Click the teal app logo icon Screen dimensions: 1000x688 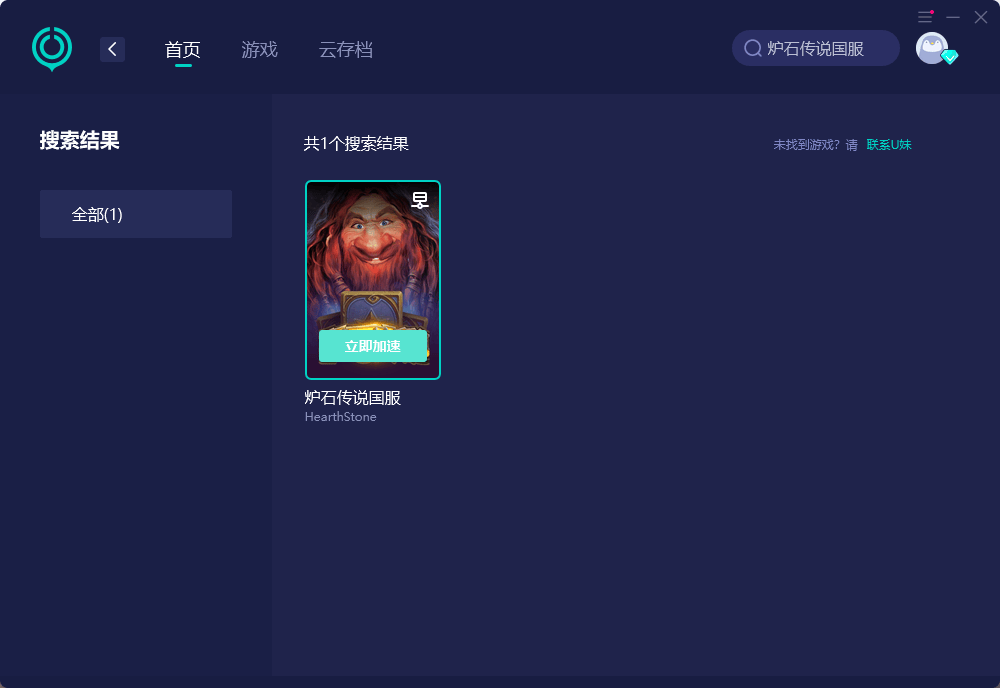[52, 48]
